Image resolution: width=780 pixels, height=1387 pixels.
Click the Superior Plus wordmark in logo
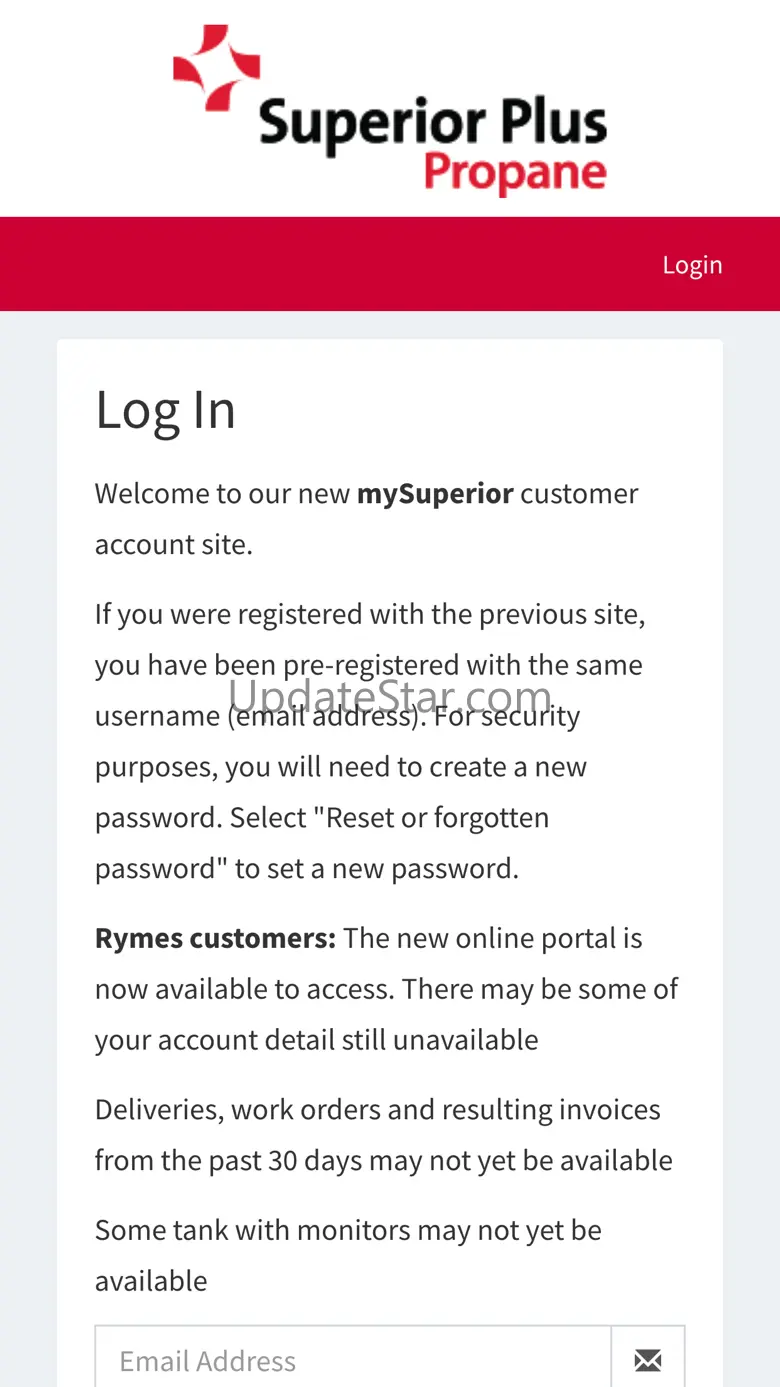coord(432,121)
